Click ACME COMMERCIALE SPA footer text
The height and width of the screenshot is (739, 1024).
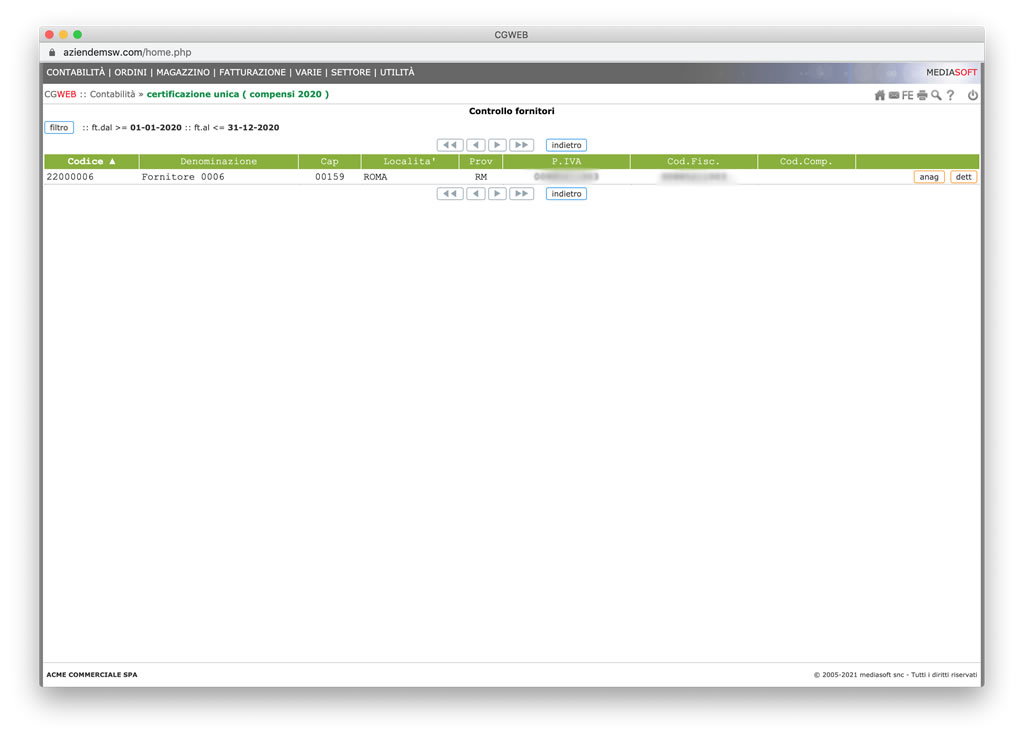[92, 674]
